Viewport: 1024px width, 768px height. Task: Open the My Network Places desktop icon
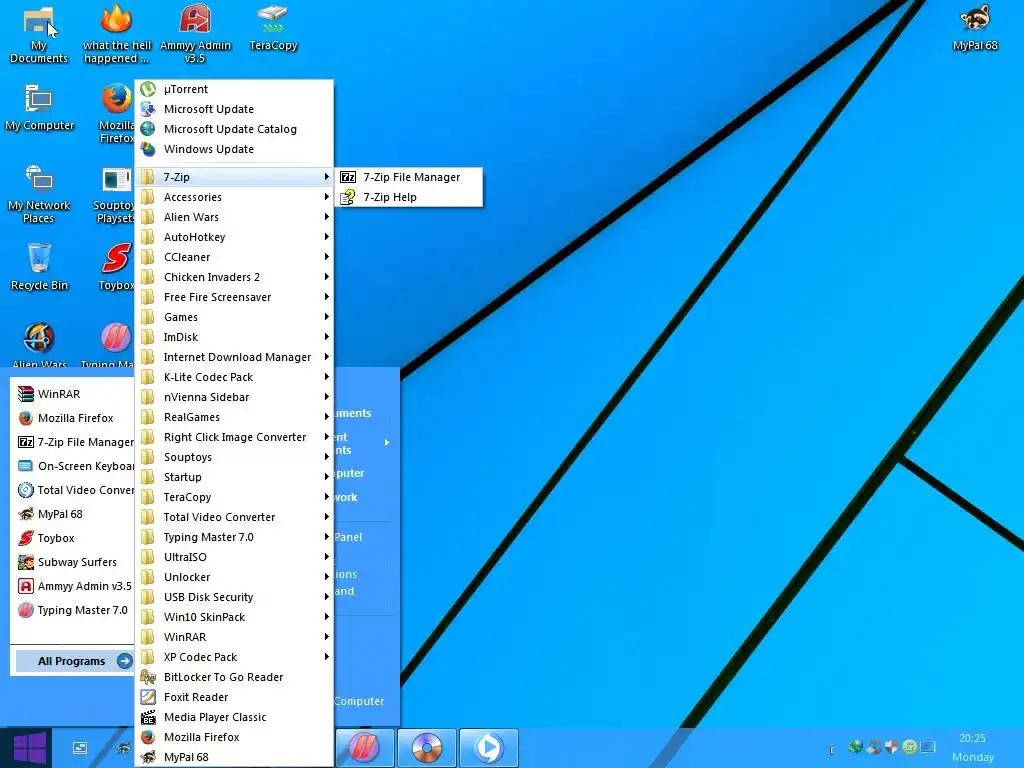point(39,194)
